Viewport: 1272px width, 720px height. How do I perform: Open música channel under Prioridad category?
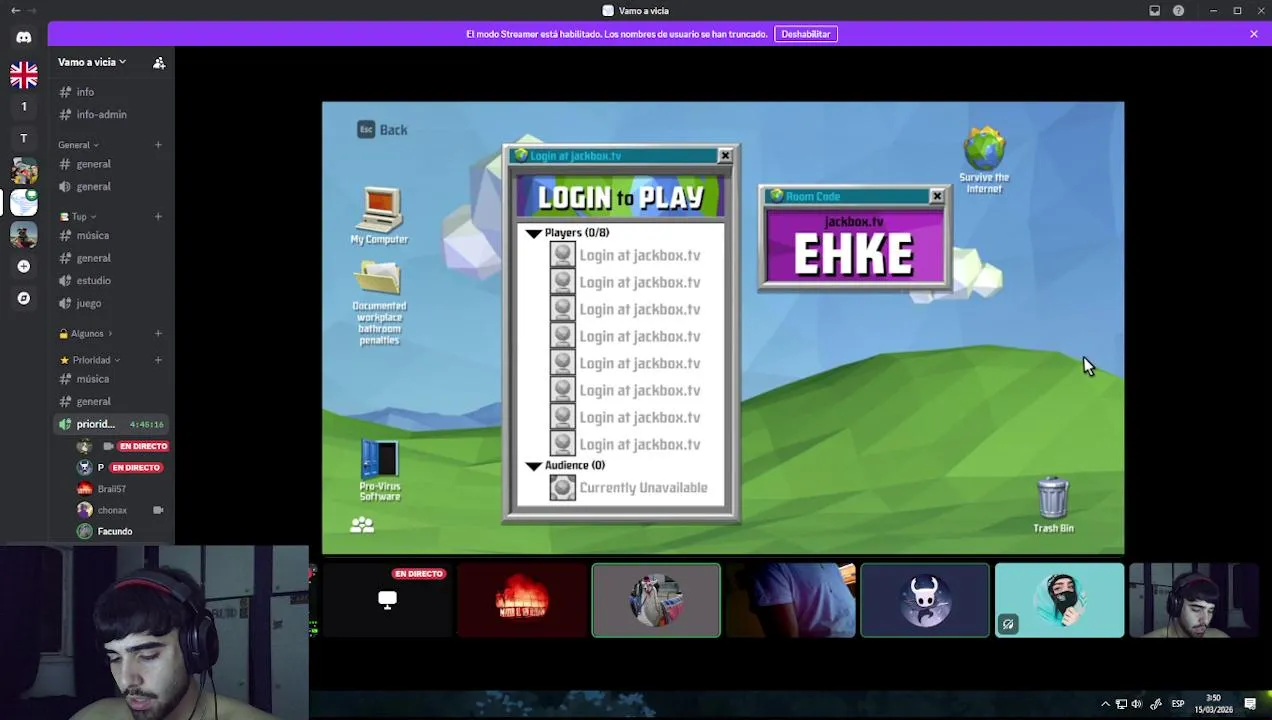[110, 379]
